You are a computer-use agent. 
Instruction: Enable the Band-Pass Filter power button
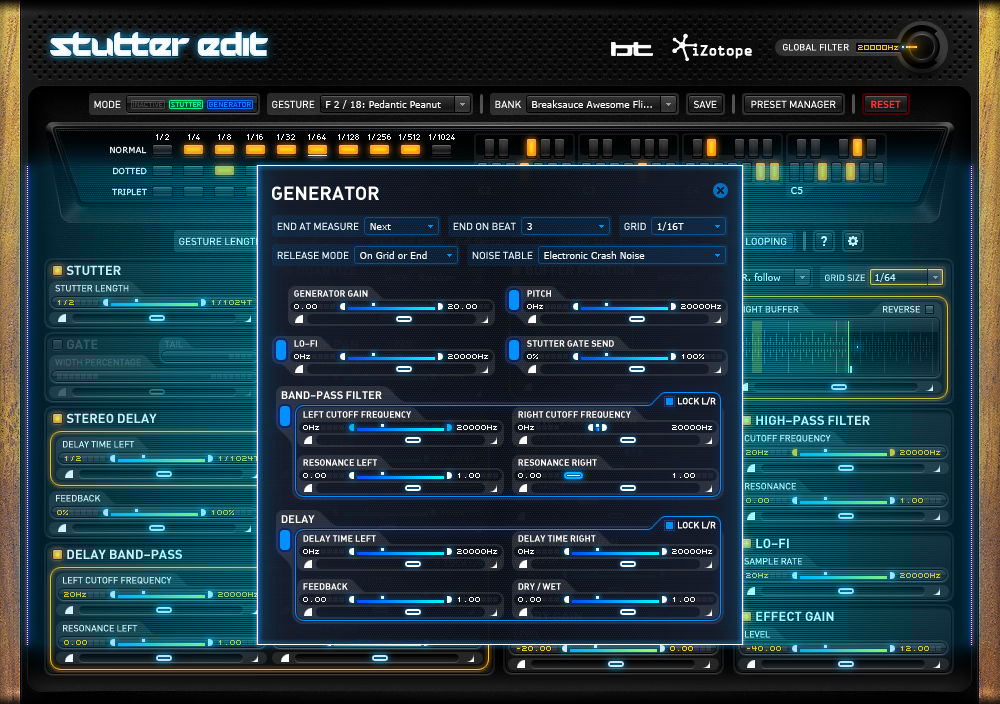click(285, 417)
